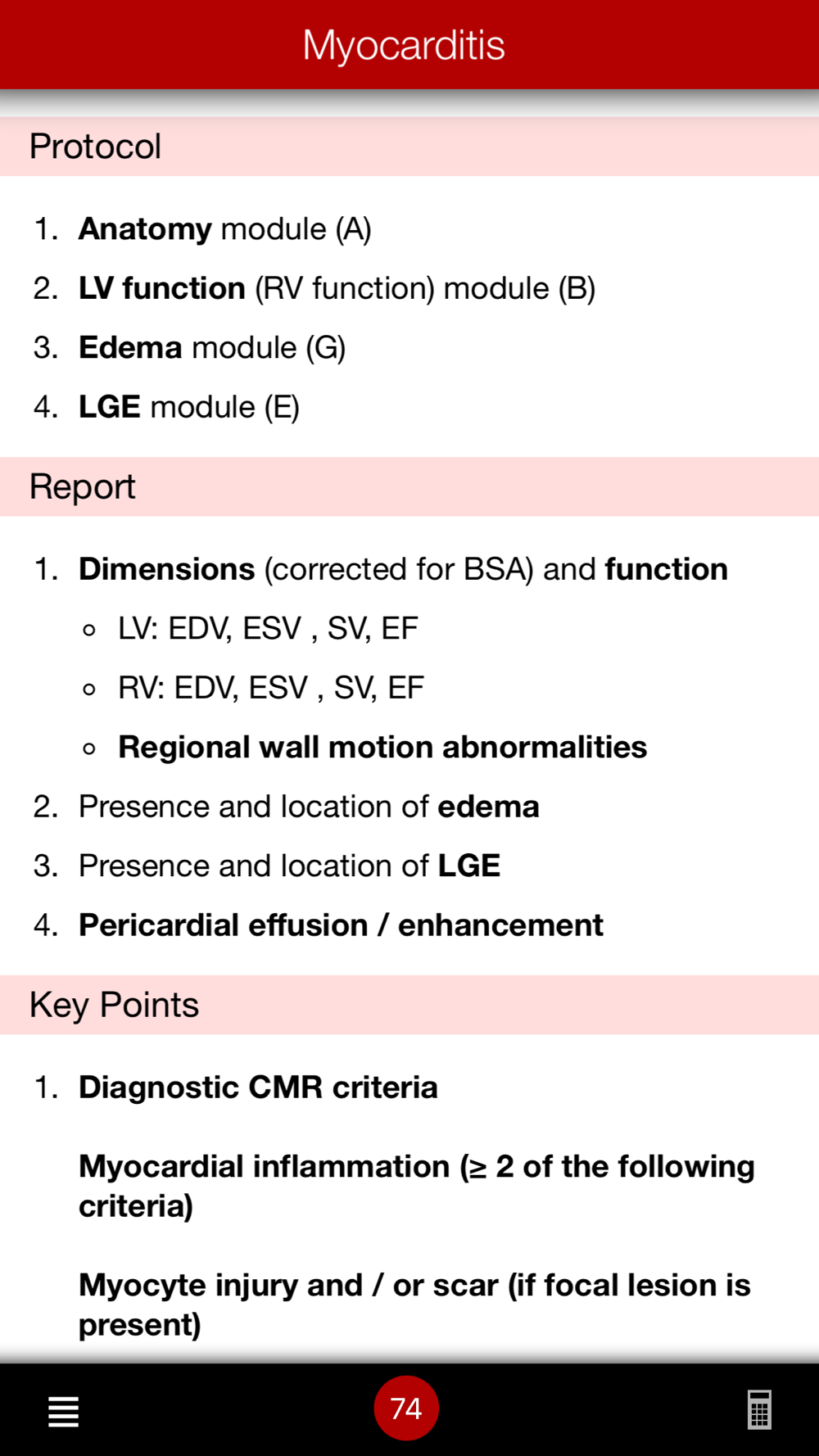
Task: Select the Edema module (G) item
Action: pos(211,348)
